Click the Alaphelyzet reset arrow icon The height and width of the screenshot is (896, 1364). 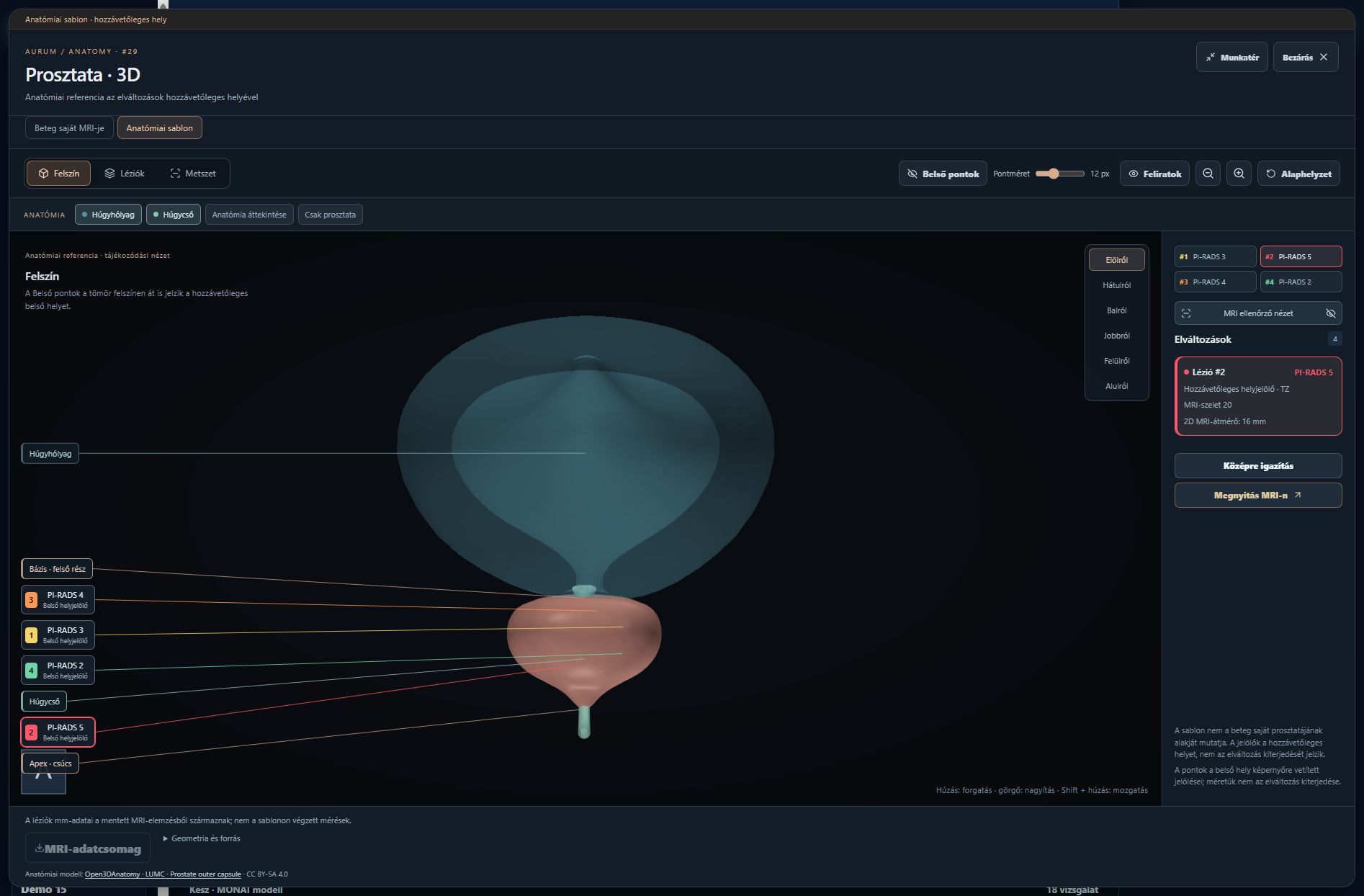[x=1271, y=174]
